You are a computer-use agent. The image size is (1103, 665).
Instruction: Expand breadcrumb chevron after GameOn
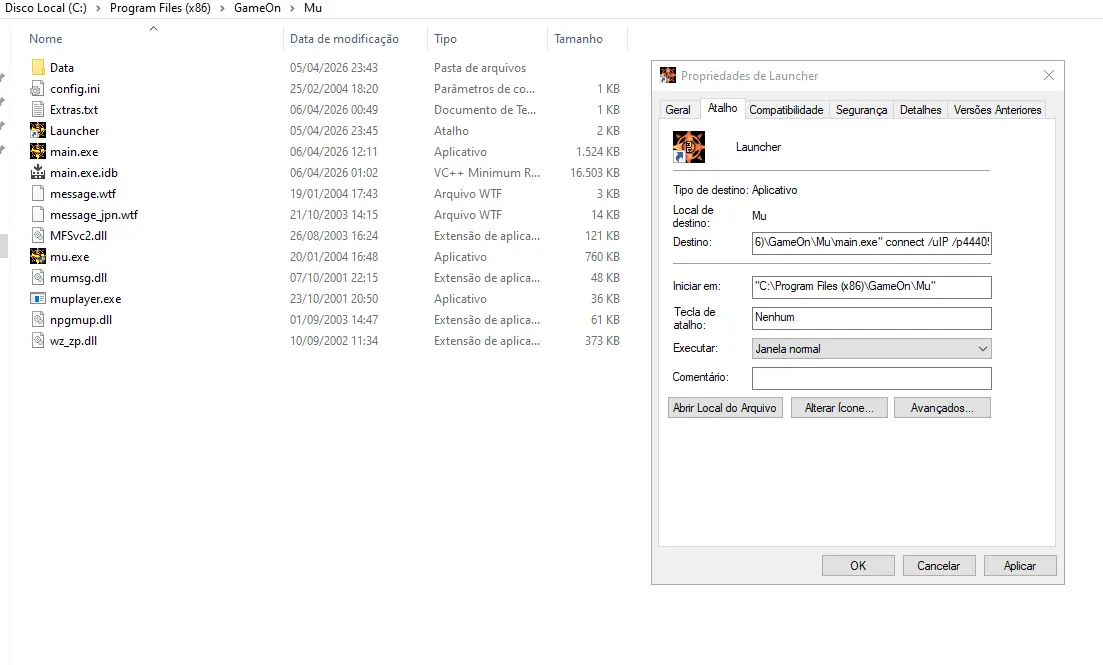tap(292, 8)
